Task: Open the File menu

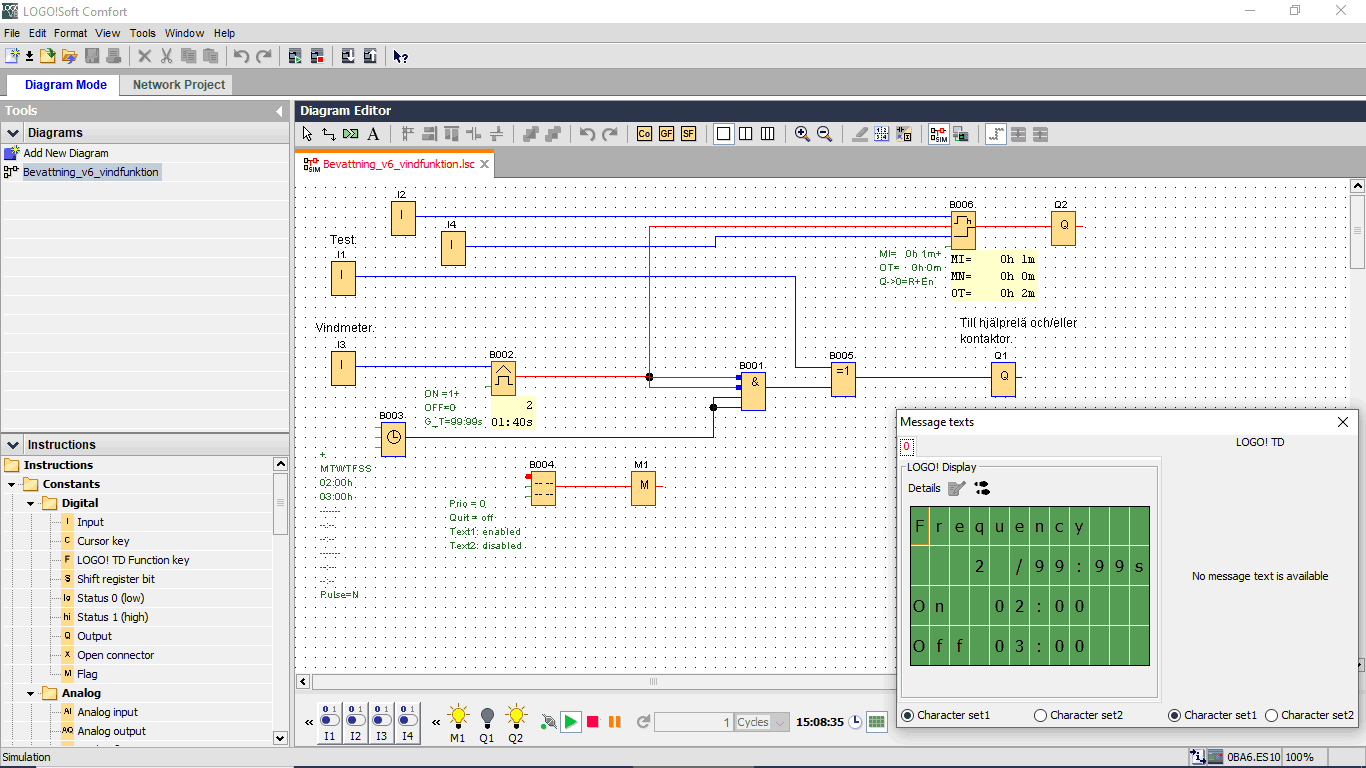Action: tap(12, 33)
